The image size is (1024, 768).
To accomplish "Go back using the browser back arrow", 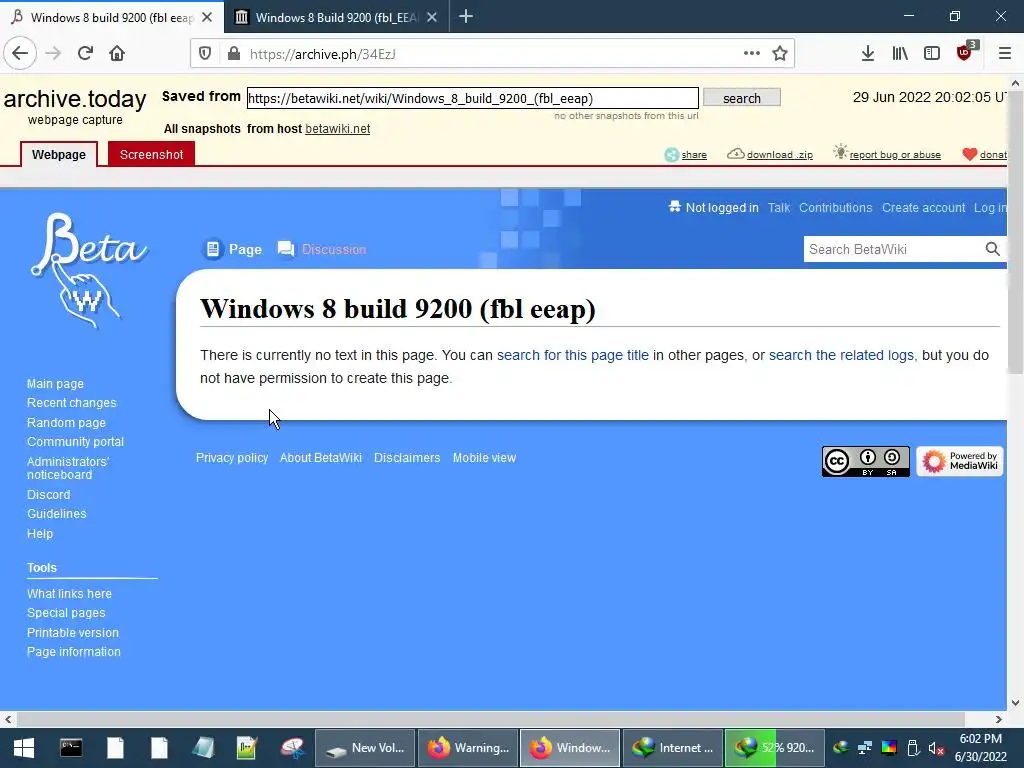I will [20, 54].
